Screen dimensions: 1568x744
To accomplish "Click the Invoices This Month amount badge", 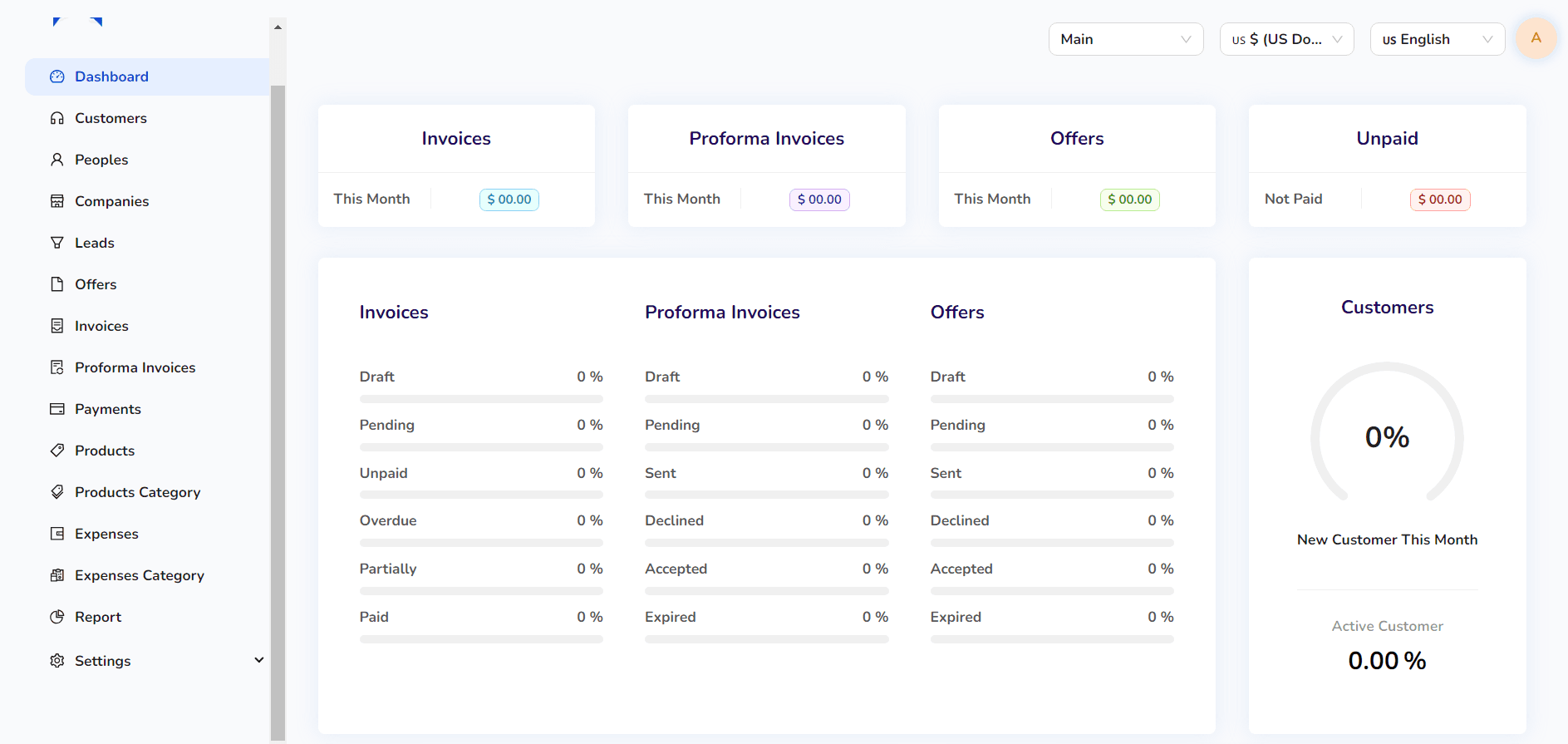I will click(509, 200).
